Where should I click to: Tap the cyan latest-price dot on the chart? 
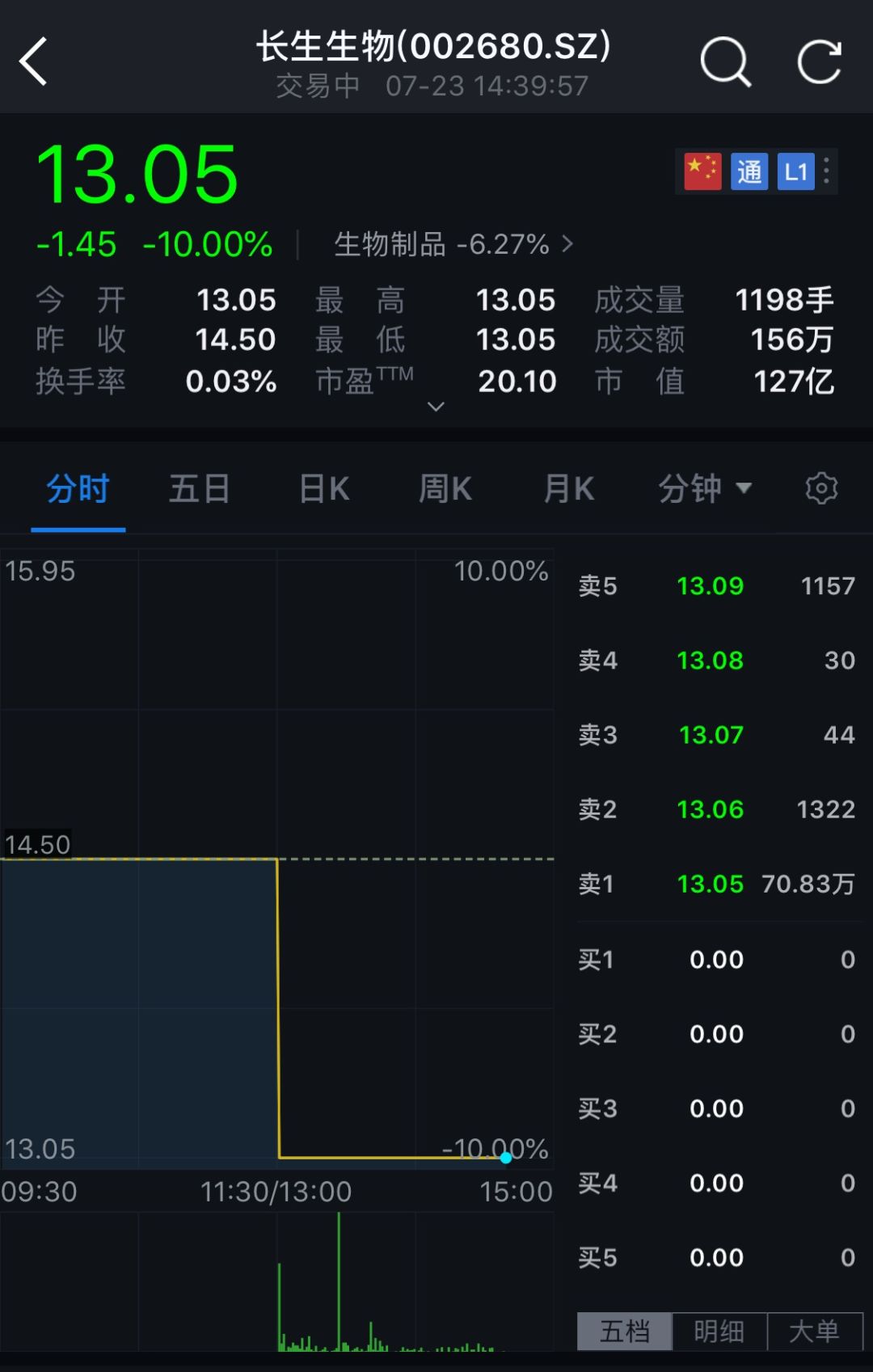pos(506,1158)
